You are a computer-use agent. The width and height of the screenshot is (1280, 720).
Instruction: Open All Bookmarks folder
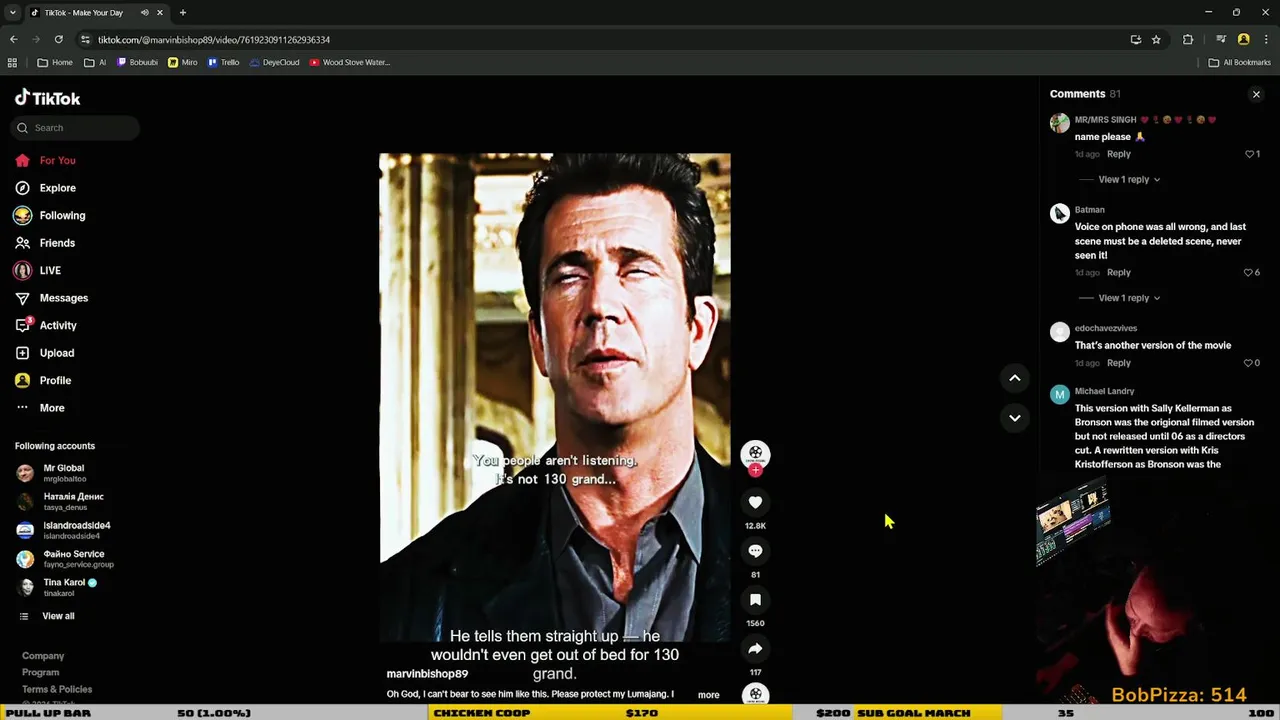[1239, 62]
